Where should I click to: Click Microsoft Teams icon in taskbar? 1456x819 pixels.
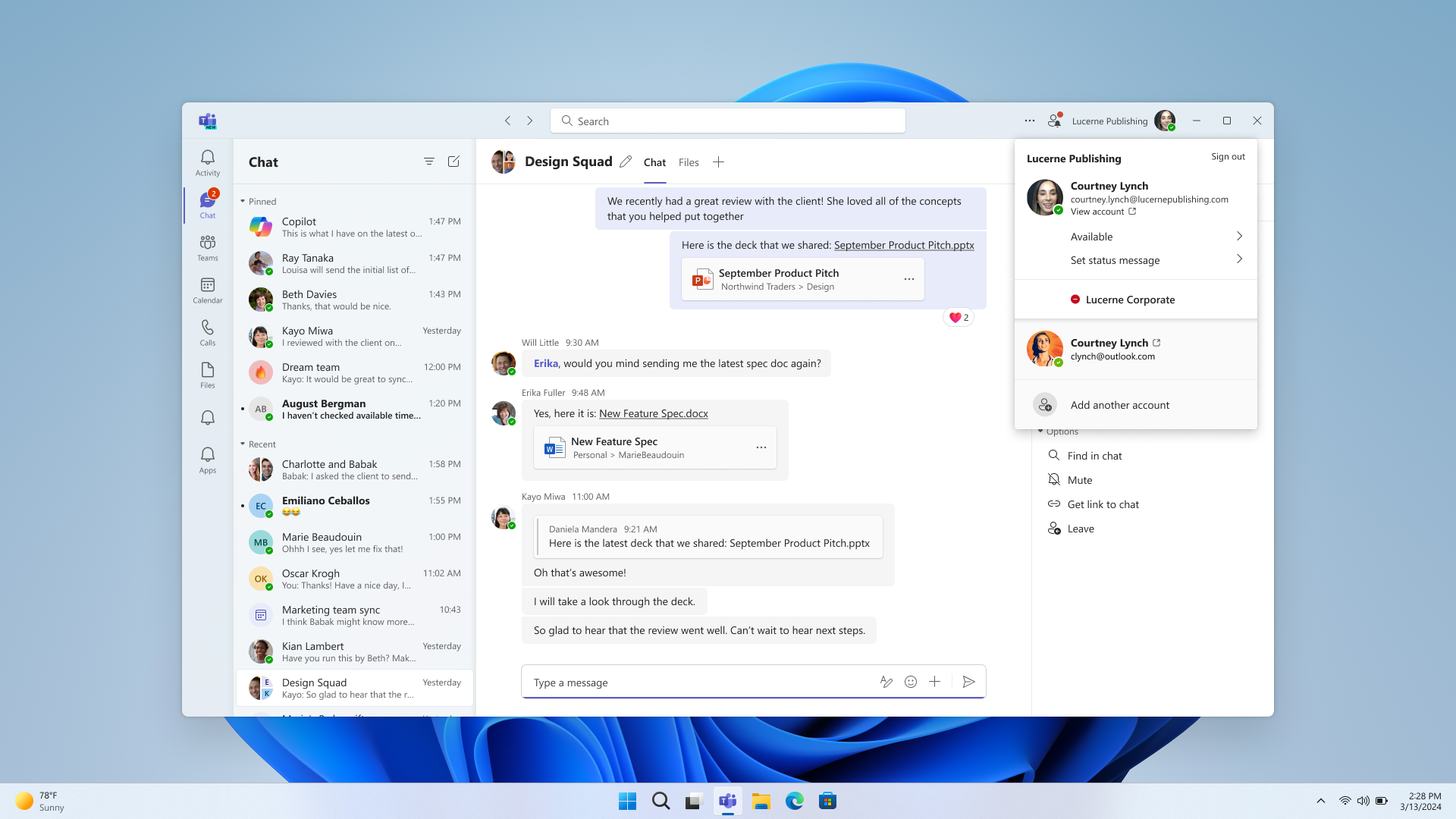727,800
